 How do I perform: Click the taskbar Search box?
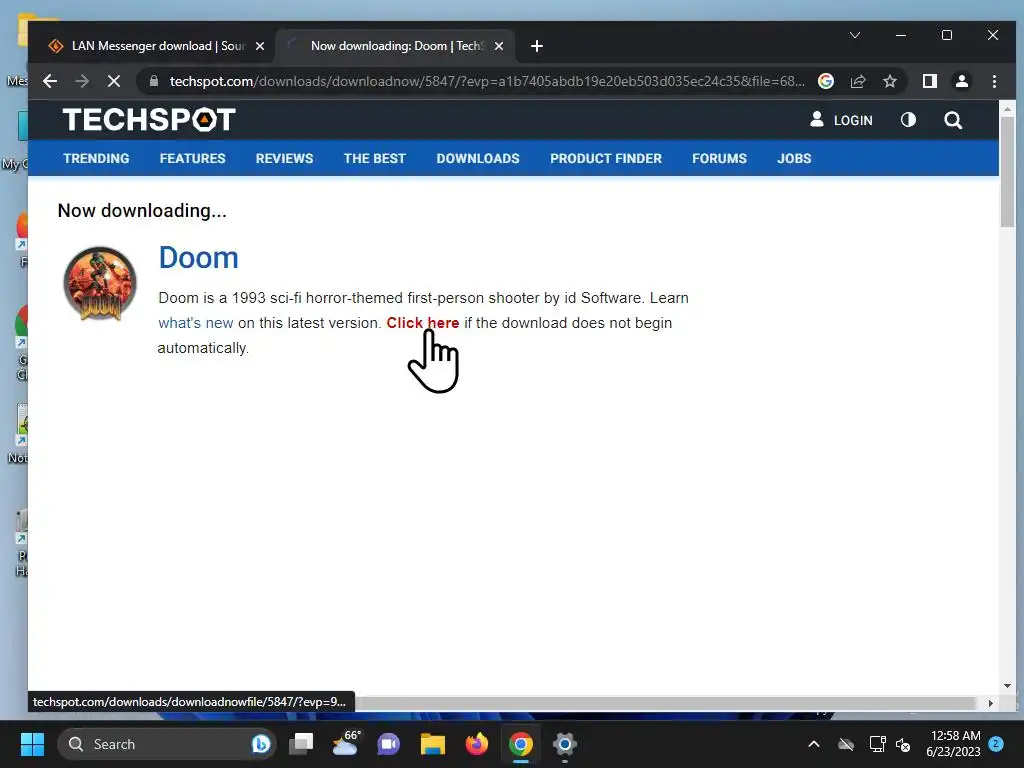(167, 744)
